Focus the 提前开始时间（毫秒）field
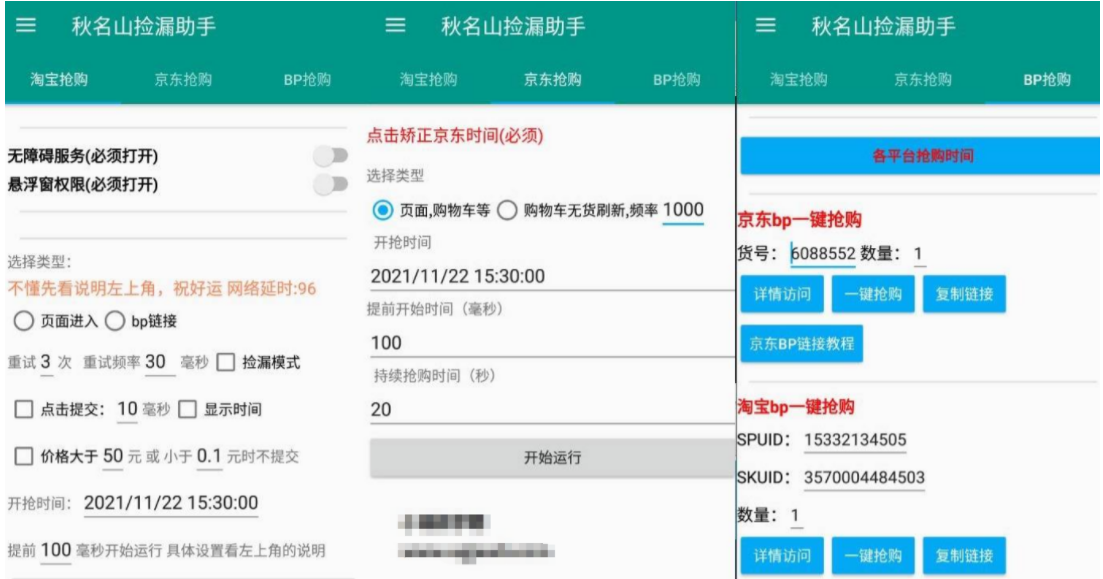This screenshot has width=1103, height=579. tap(552, 343)
